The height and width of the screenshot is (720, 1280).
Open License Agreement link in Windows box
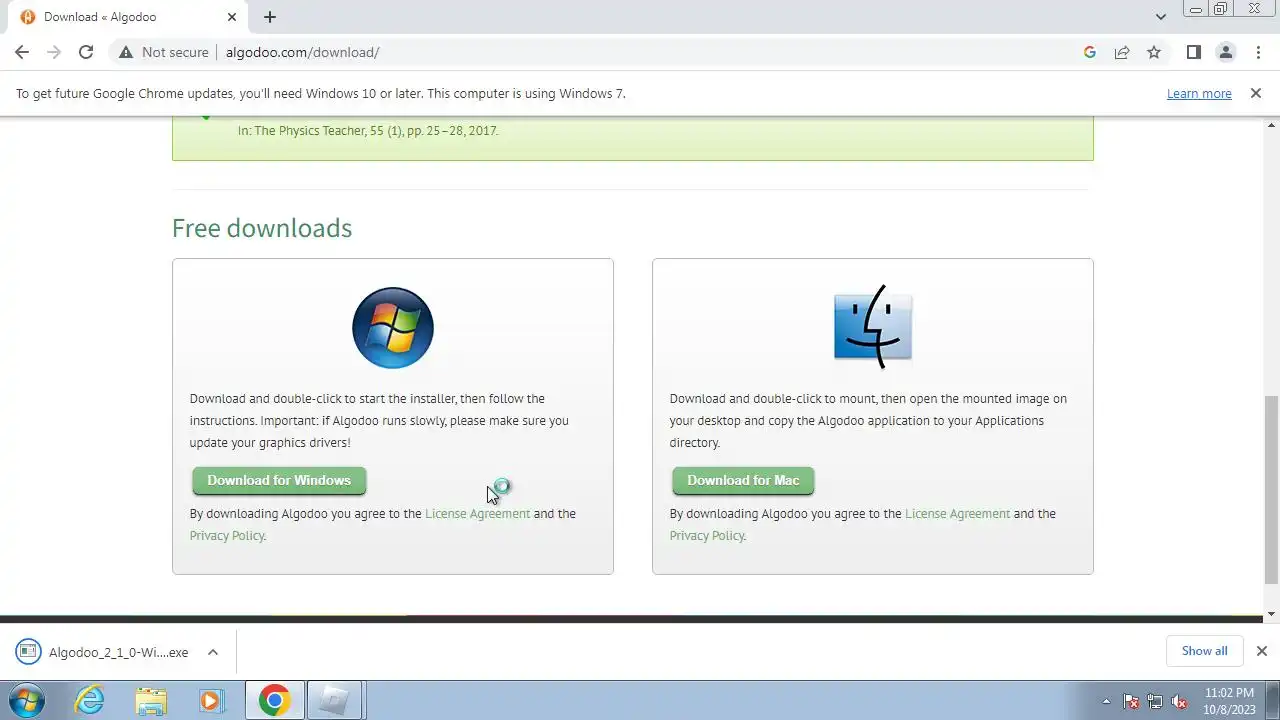[477, 514]
